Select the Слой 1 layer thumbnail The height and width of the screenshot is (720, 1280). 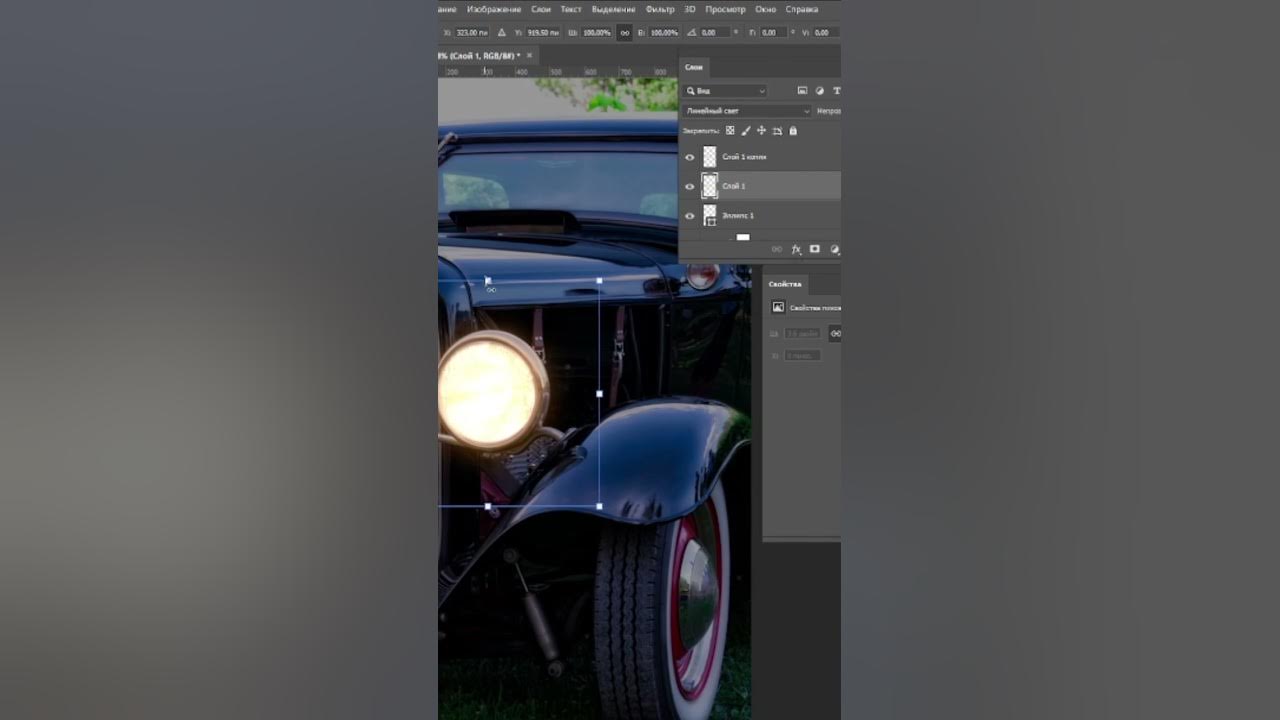710,186
